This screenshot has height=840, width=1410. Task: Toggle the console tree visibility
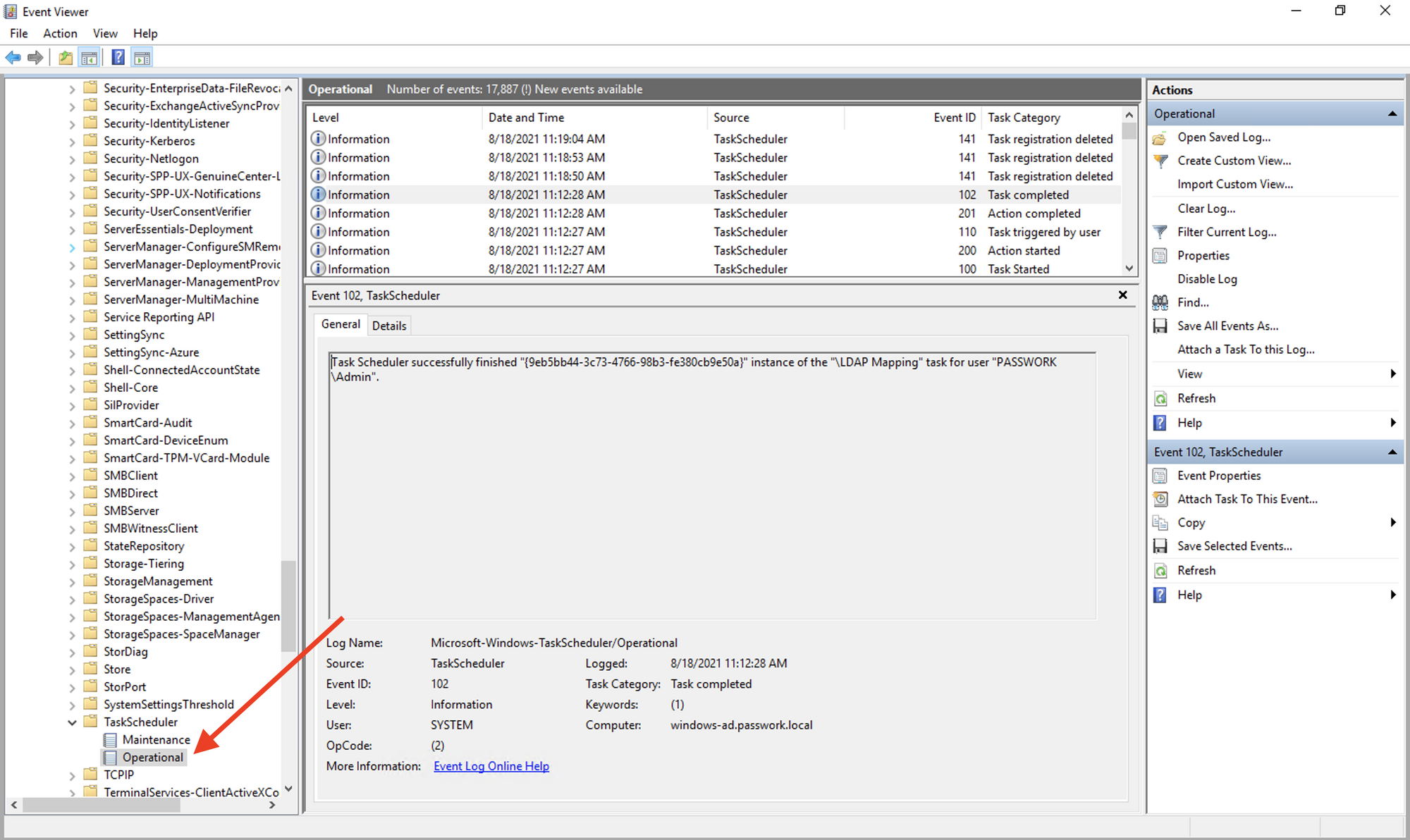click(x=90, y=57)
